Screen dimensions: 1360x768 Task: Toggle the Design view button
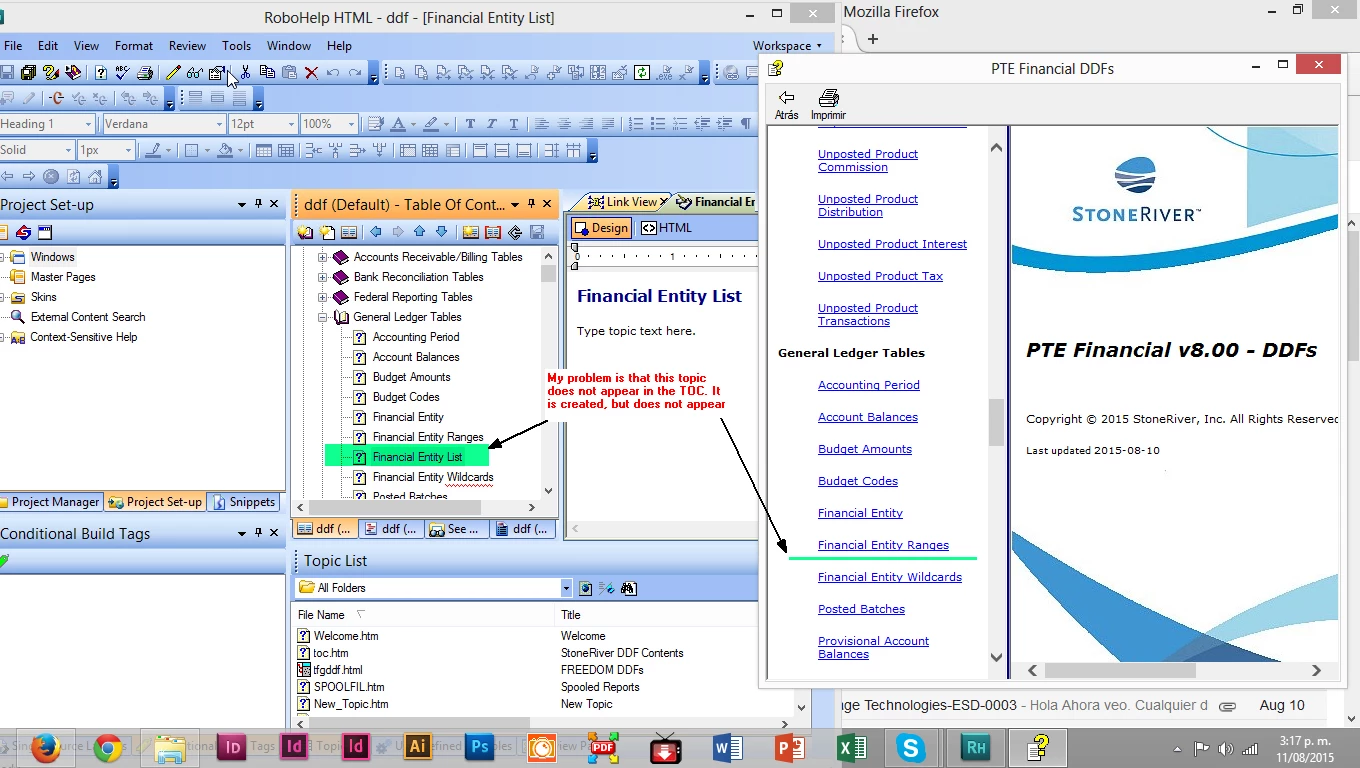click(600, 228)
